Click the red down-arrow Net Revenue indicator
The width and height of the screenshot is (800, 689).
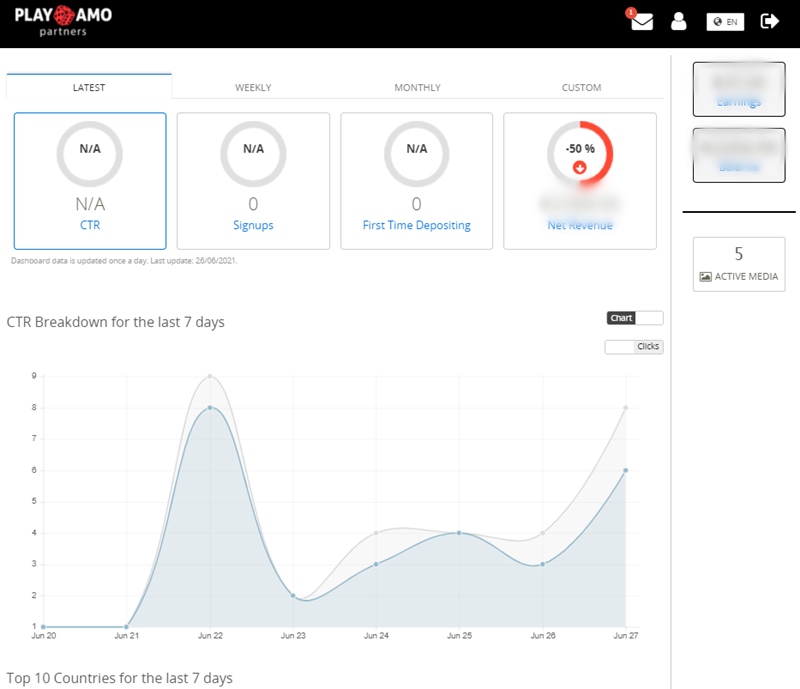tap(579, 167)
